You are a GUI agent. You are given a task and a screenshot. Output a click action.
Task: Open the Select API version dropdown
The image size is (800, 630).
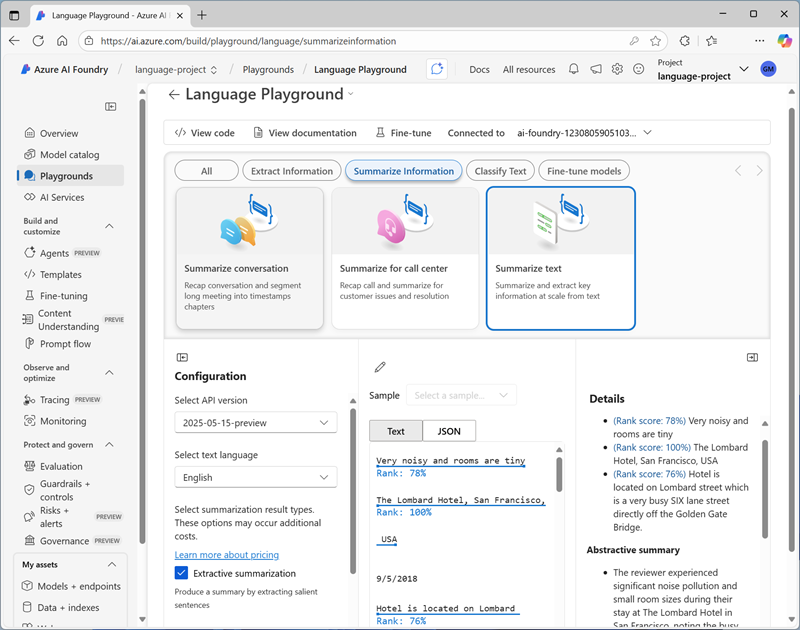(x=255, y=423)
